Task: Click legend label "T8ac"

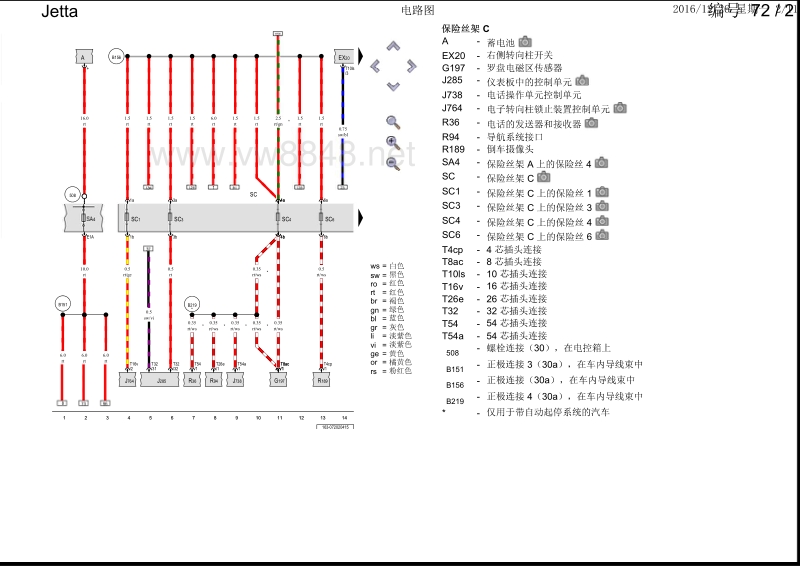Action: (x=453, y=262)
